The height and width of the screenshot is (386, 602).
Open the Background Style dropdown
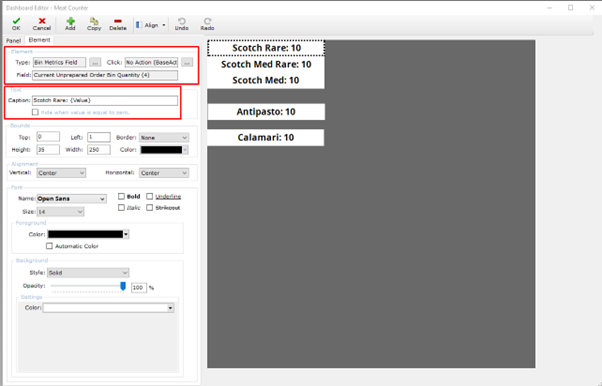point(88,273)
